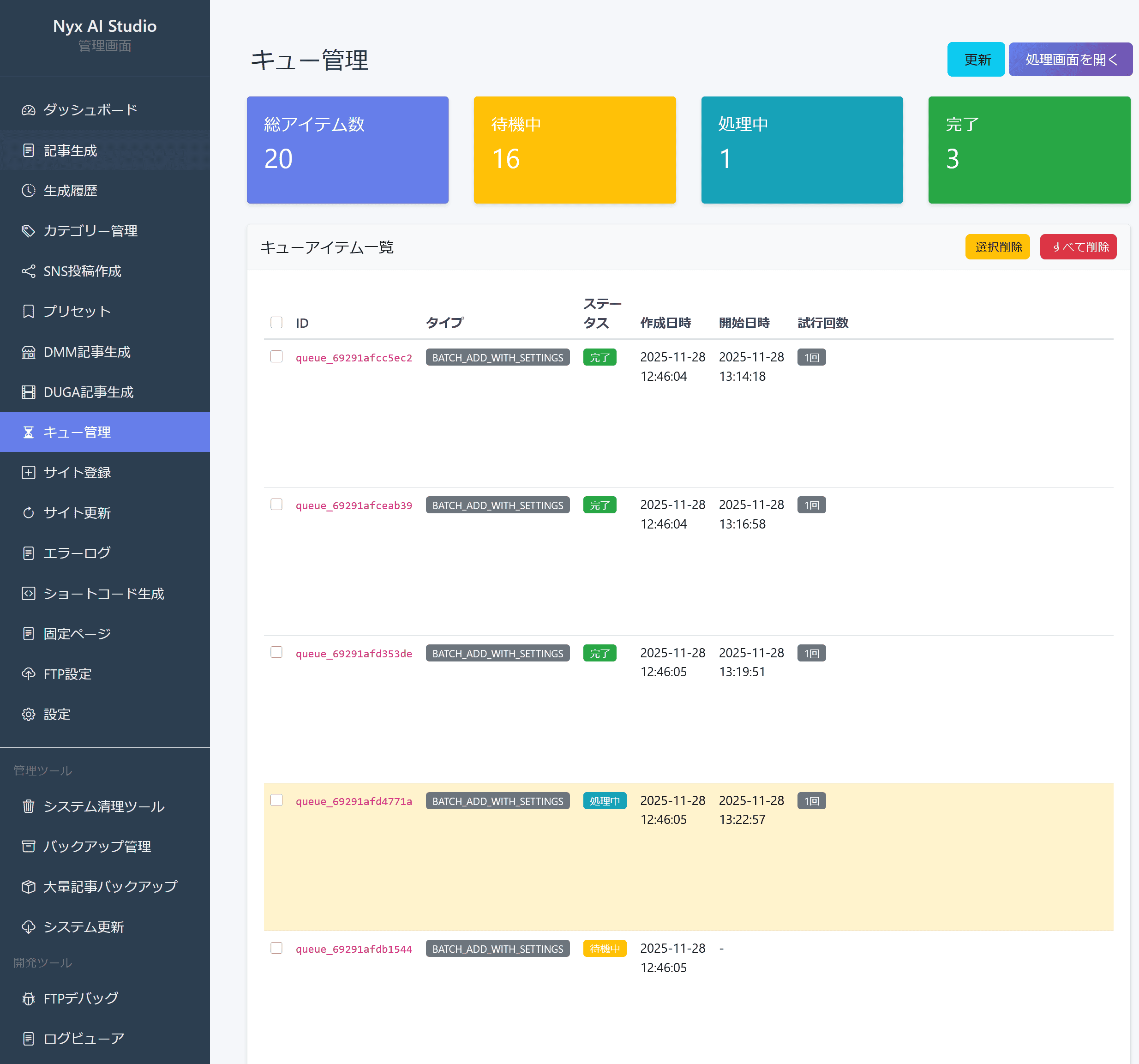This screenshot has height=1064, width=1139.
Task: Check the box for queue_69291afcc5ec2
Action: click(276, 356)
